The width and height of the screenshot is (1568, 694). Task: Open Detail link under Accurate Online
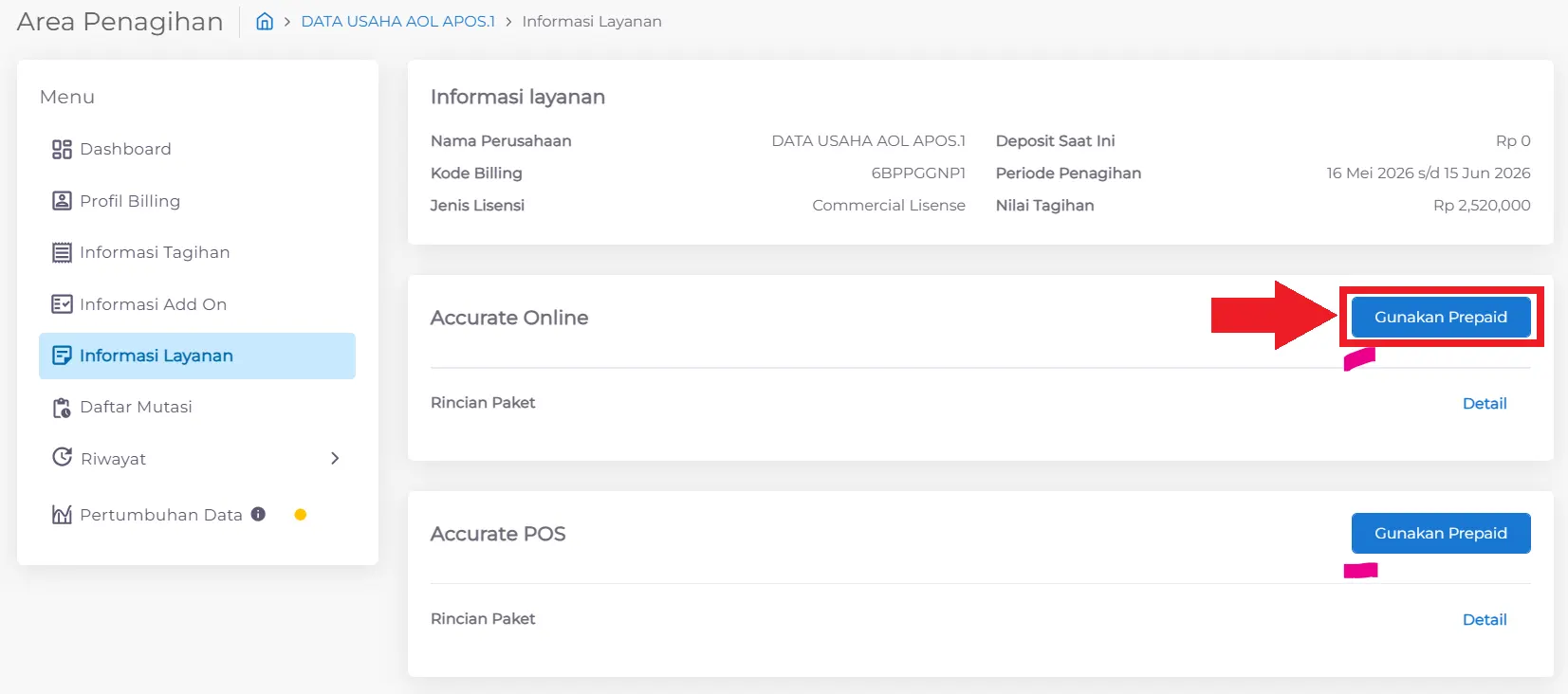point(1485,403)
